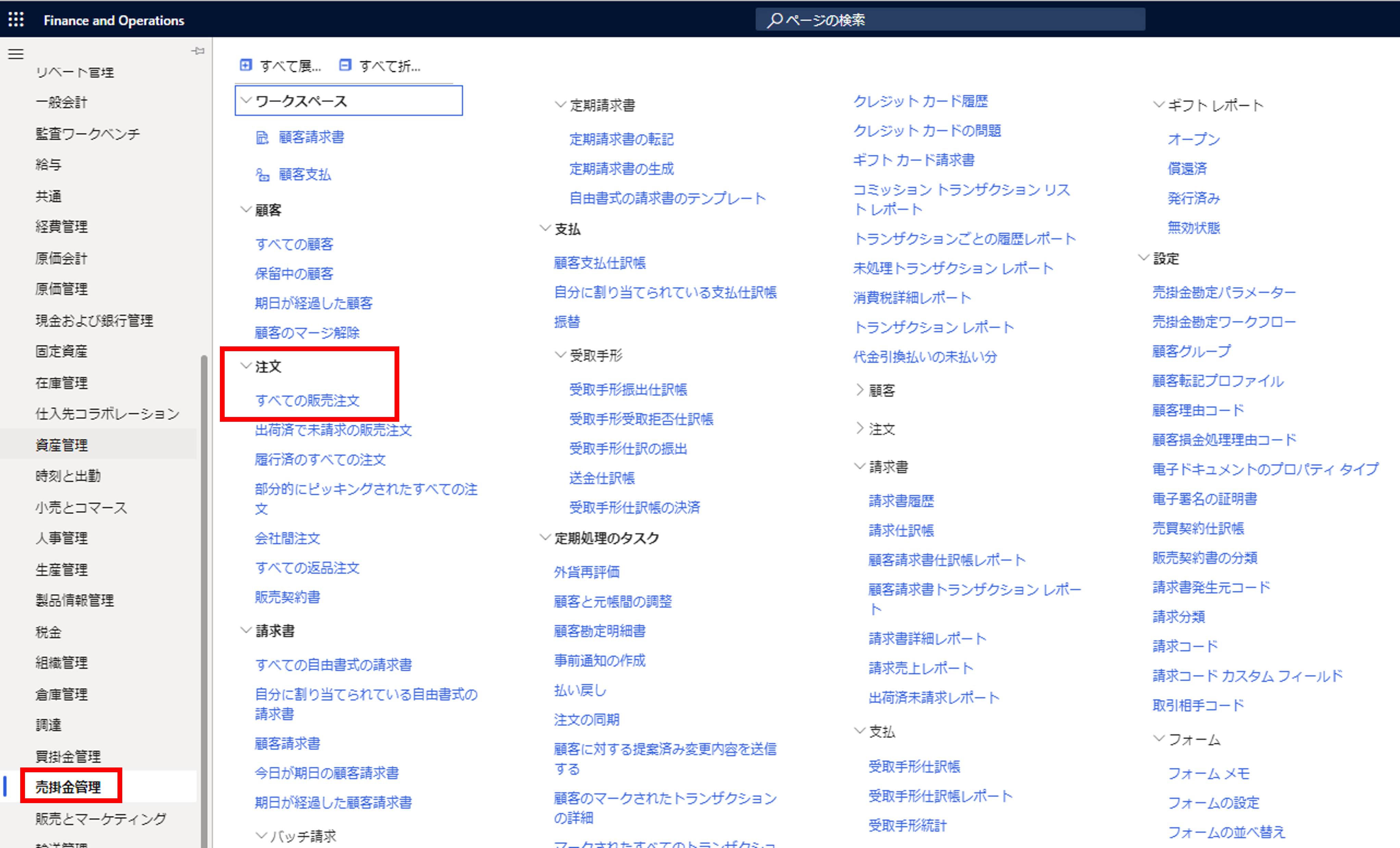
Task: Open すべての顧客 link
Action: tap(294, 244)
